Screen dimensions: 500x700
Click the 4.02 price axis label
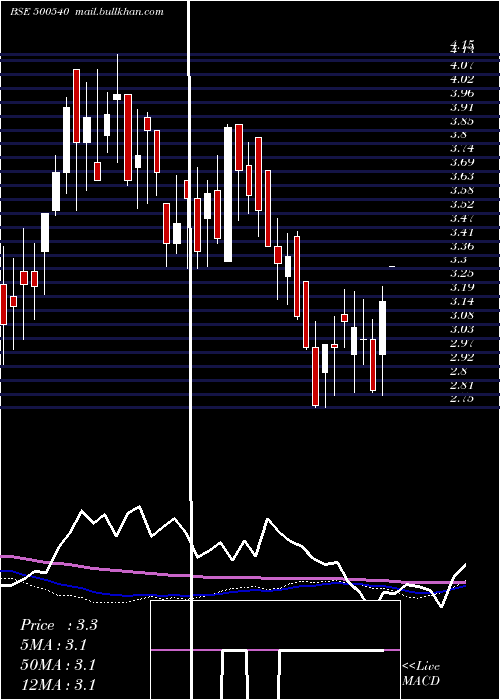tap(462, 79)
